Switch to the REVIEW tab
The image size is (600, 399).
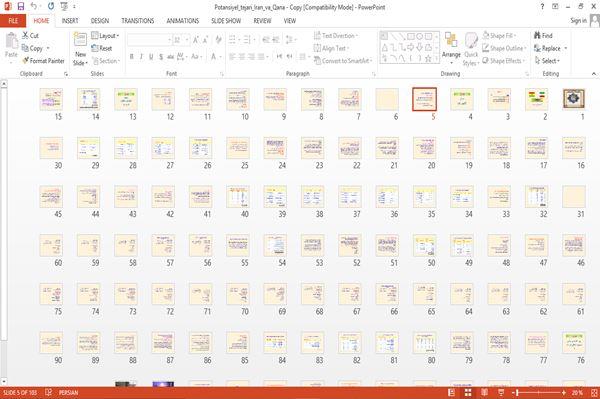262,21
